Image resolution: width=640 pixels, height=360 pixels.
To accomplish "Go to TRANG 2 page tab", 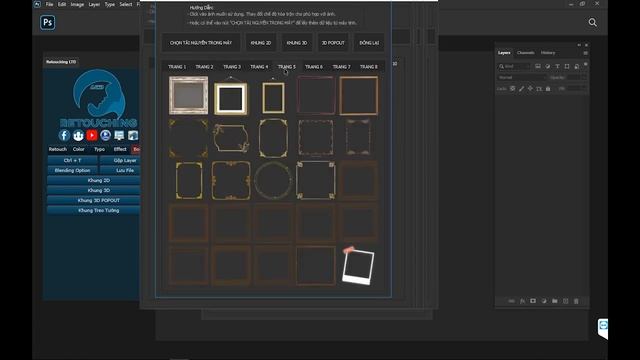I will click(204, 67).
